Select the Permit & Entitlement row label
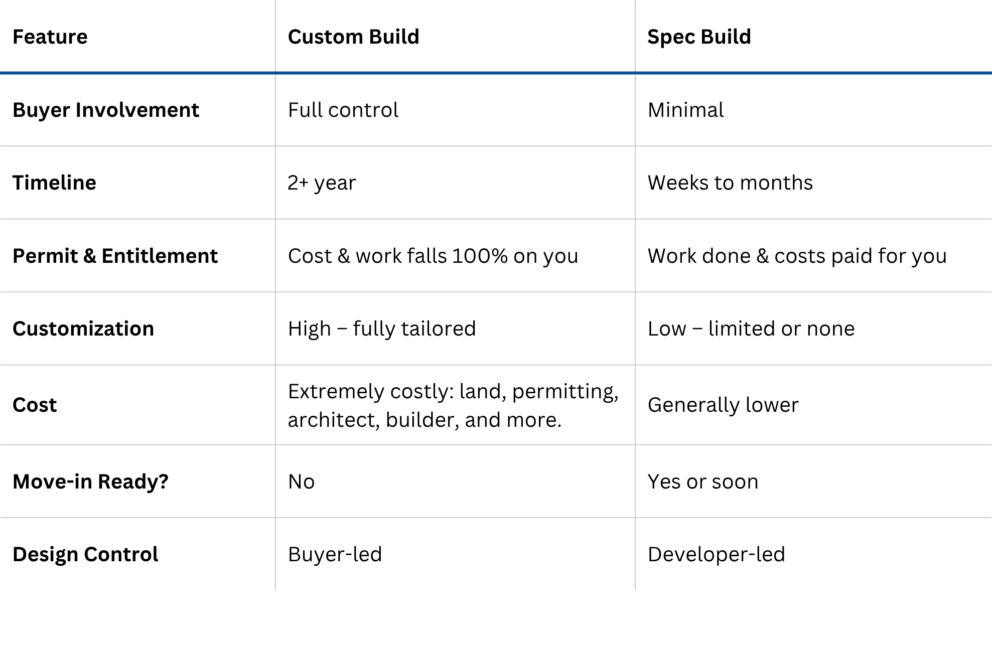Screen dimensions: 992x647 pos(115,256)
